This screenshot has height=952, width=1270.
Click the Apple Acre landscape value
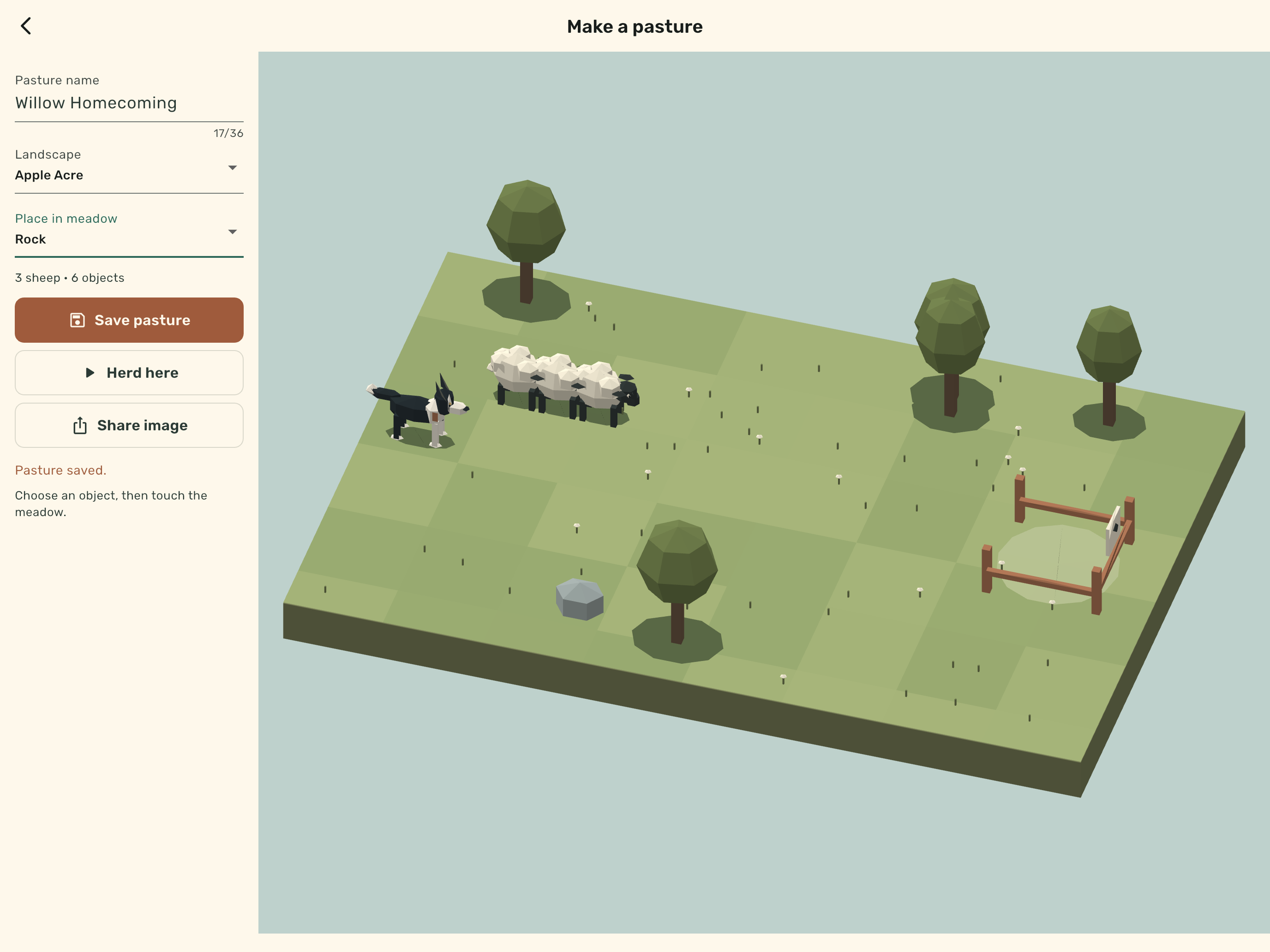pyautogui.click(x=49, y=175)
